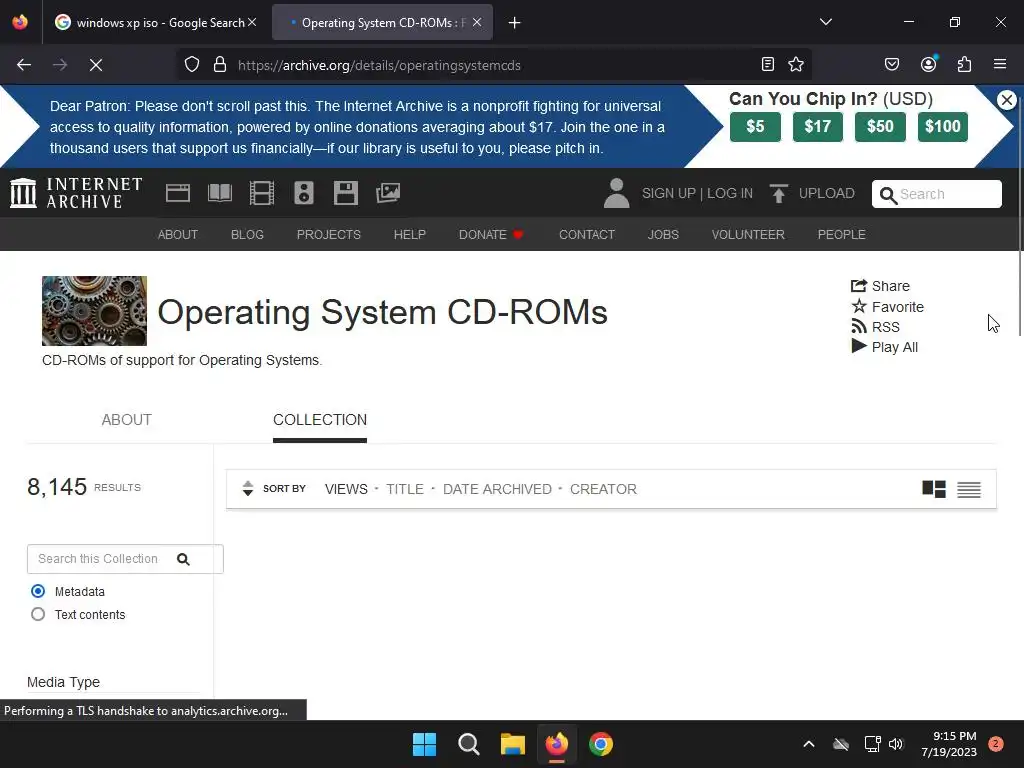Open the software floppy disk icon
The height and width of the screenshot is (768, 1024).
click(345, 193)
